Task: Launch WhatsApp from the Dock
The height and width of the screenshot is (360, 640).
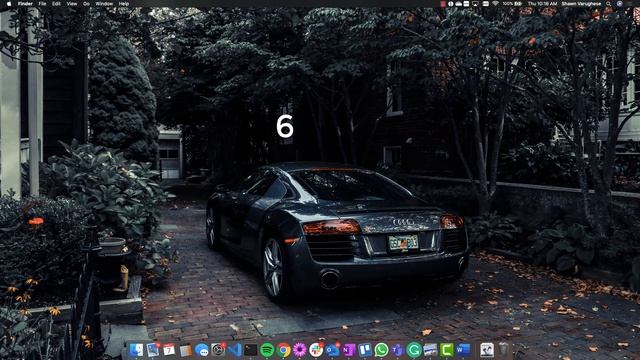Action: point(381,350)
